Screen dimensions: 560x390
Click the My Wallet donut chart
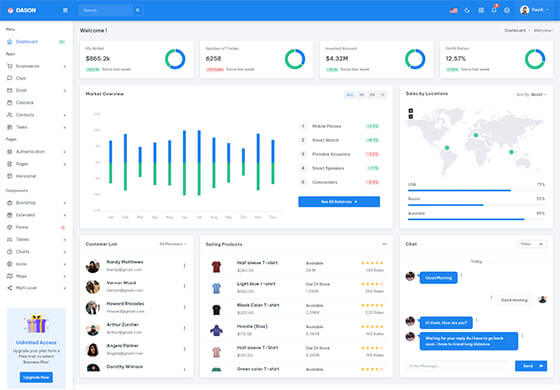175,59
